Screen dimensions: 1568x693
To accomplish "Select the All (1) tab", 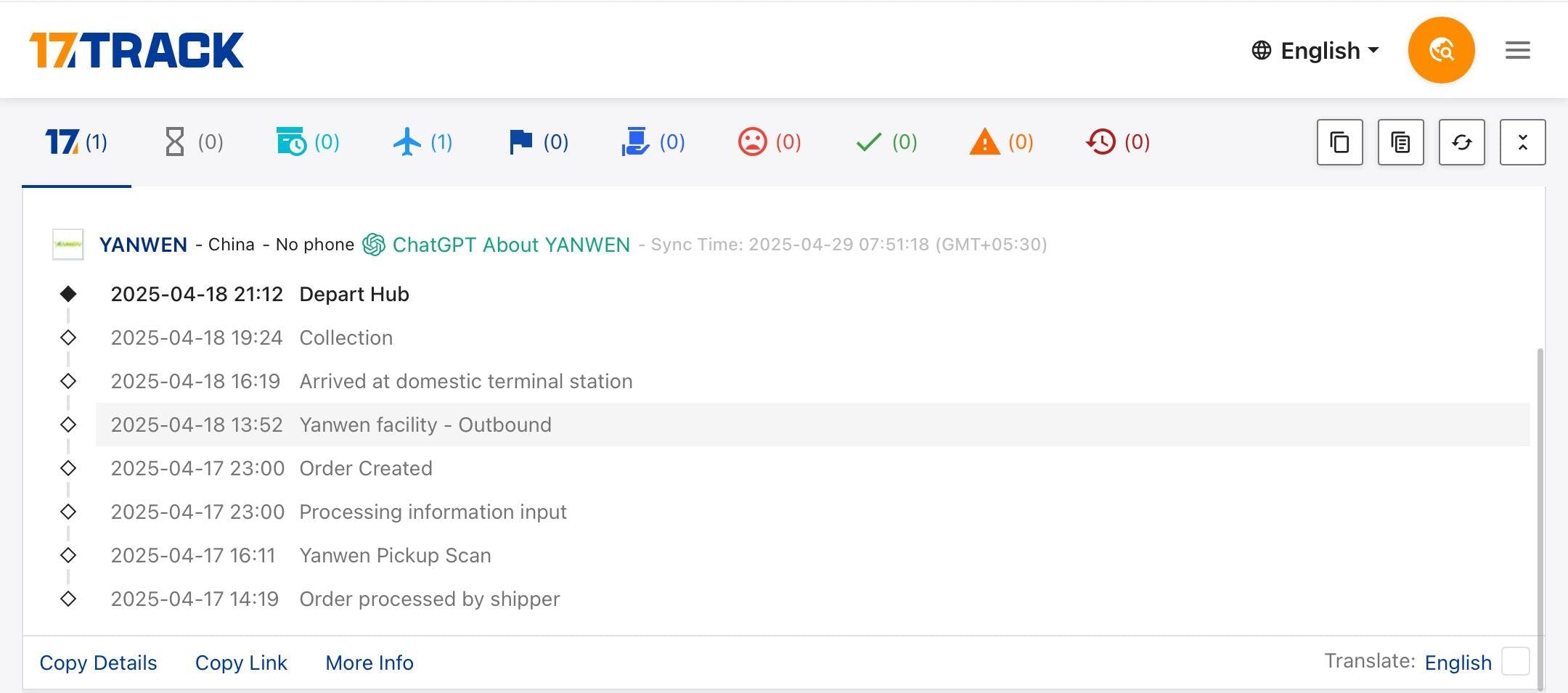I will coord(76,142).
